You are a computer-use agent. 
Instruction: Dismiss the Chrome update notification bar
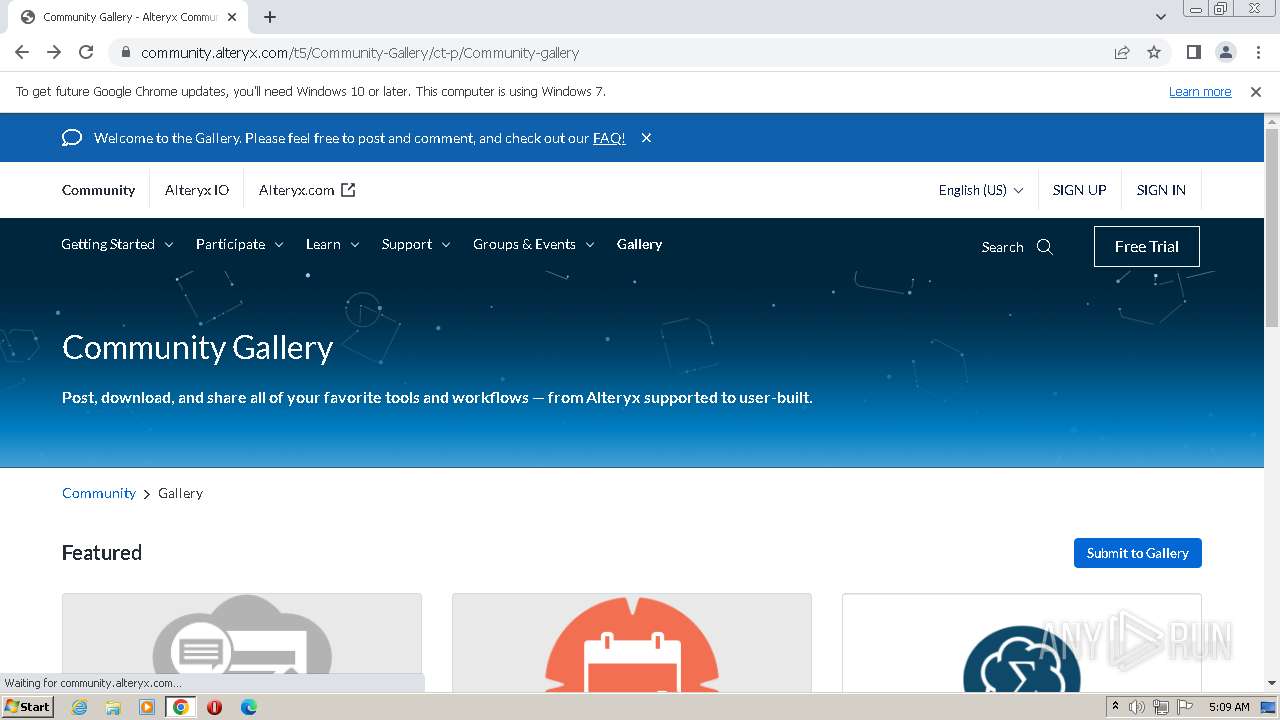coord(1256,91)
